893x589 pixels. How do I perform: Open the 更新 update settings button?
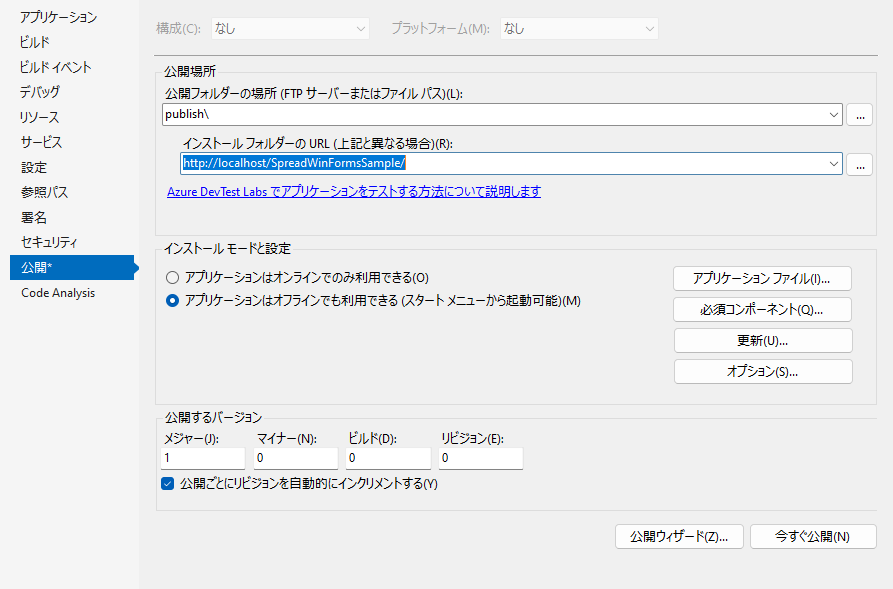click(763, 340)
